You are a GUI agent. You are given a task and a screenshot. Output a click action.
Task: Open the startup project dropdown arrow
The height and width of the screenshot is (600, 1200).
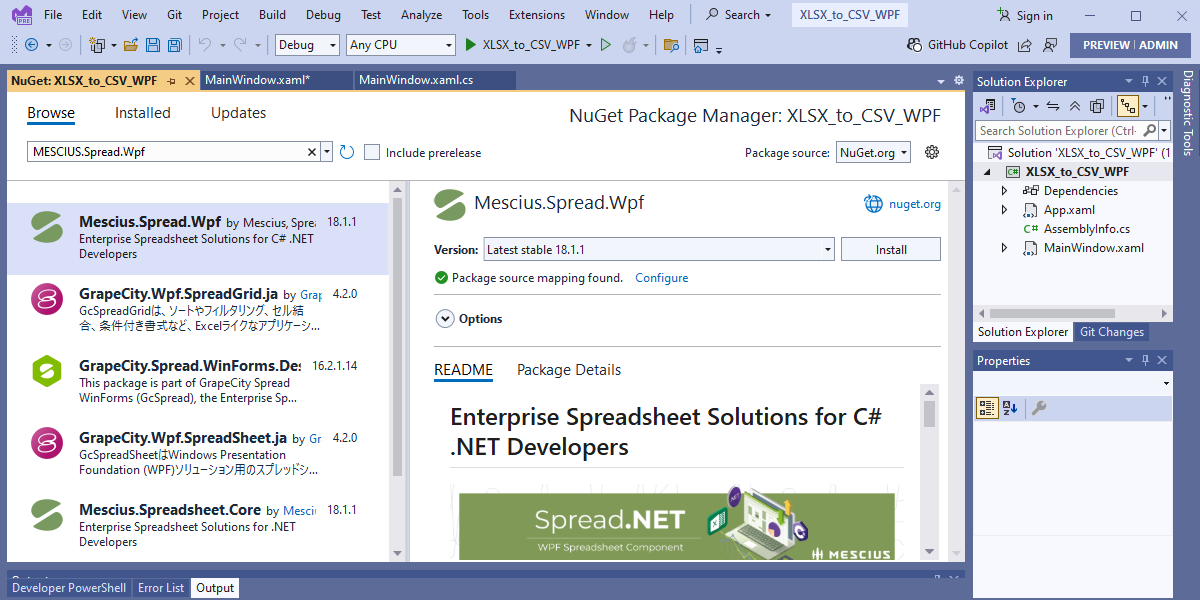(588, 45)
